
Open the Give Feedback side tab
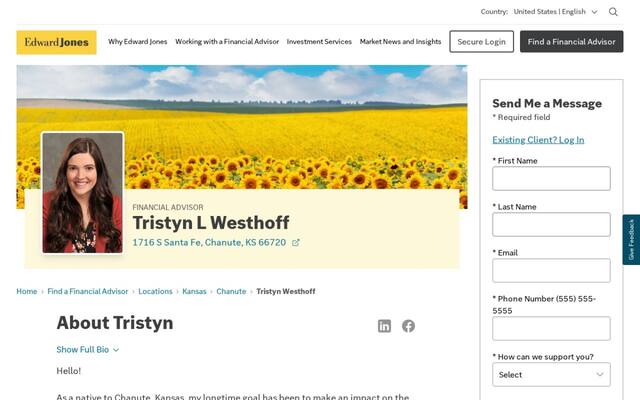pos(631,240)
